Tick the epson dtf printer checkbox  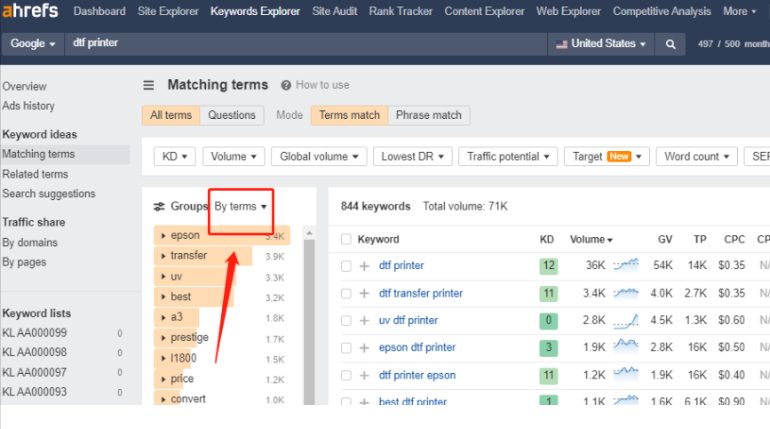346,348
